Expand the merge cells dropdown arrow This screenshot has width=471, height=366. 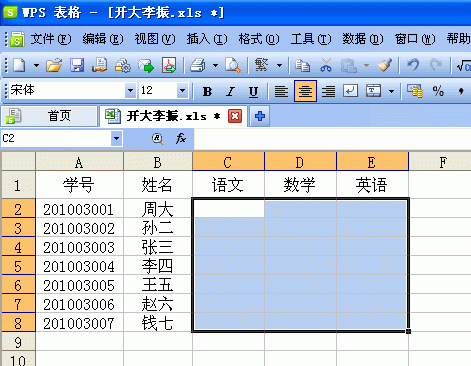391,91
